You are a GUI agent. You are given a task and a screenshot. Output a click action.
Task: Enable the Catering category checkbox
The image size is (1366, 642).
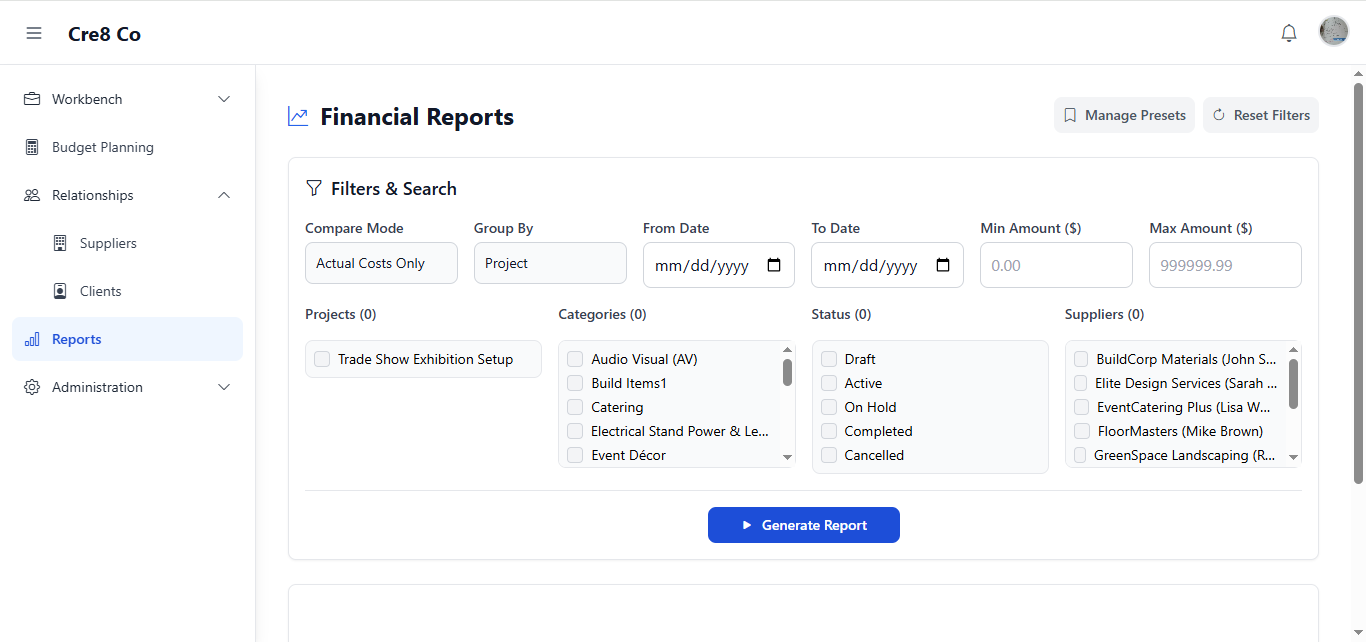click(575, 407)
